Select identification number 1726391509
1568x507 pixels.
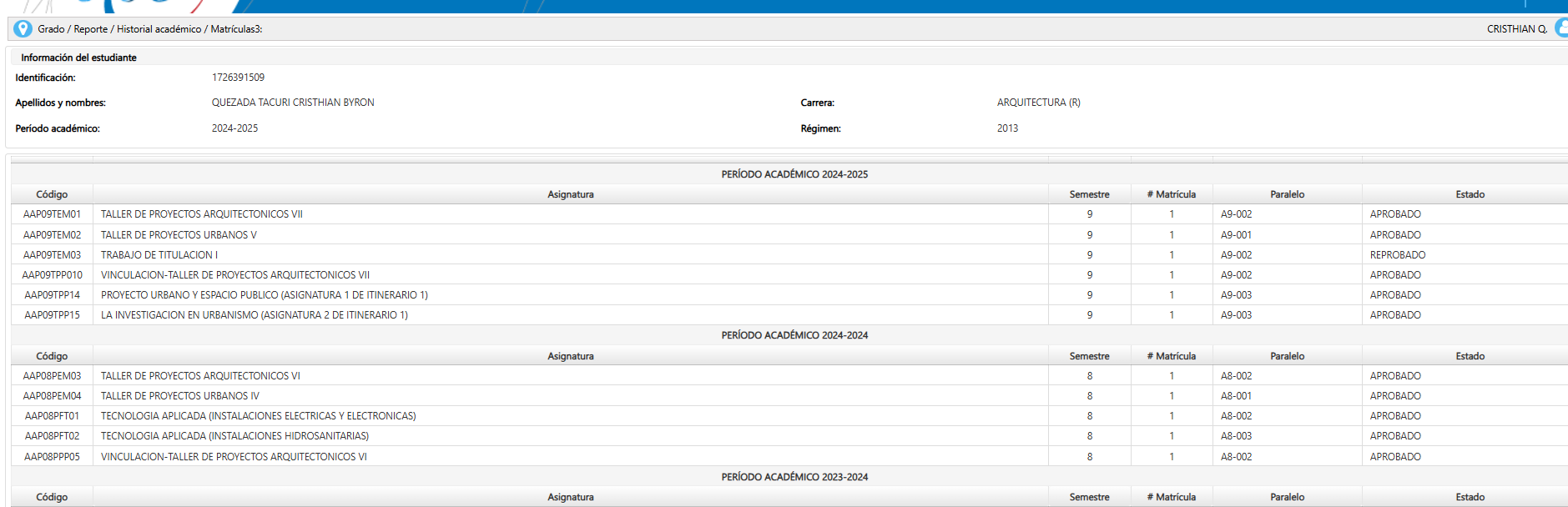238,78
